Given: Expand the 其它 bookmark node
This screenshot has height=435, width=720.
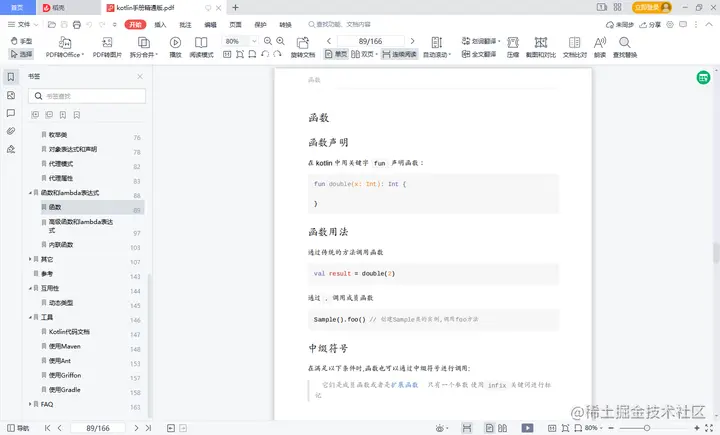Looking at the screenshot, I should click(30, 259).
